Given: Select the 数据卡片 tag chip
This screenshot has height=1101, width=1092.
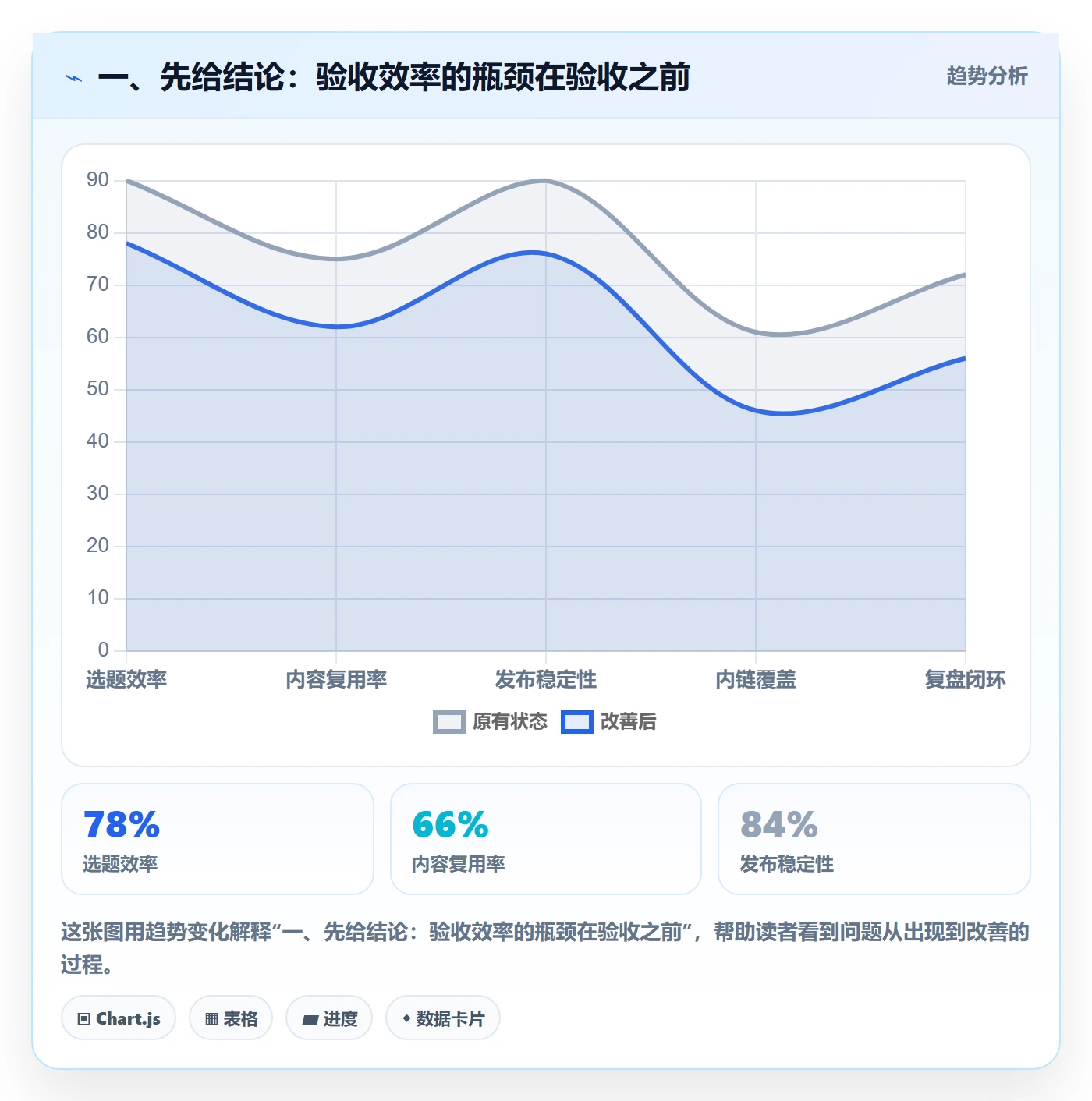Looking at the screenshot, I should coord(443,1018).
